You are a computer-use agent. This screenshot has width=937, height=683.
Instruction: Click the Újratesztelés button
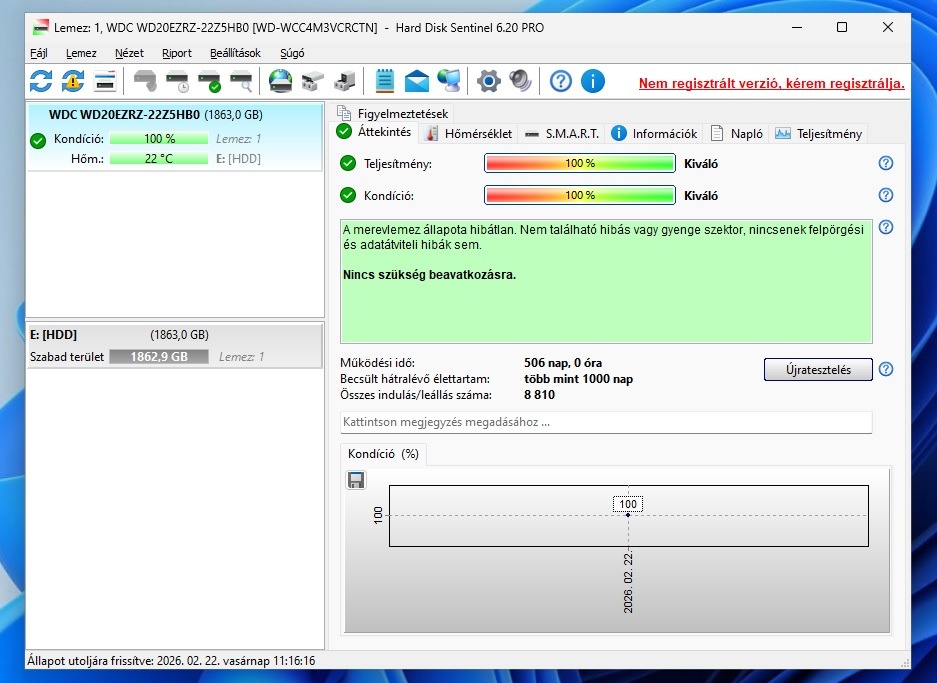coord(818,370)
